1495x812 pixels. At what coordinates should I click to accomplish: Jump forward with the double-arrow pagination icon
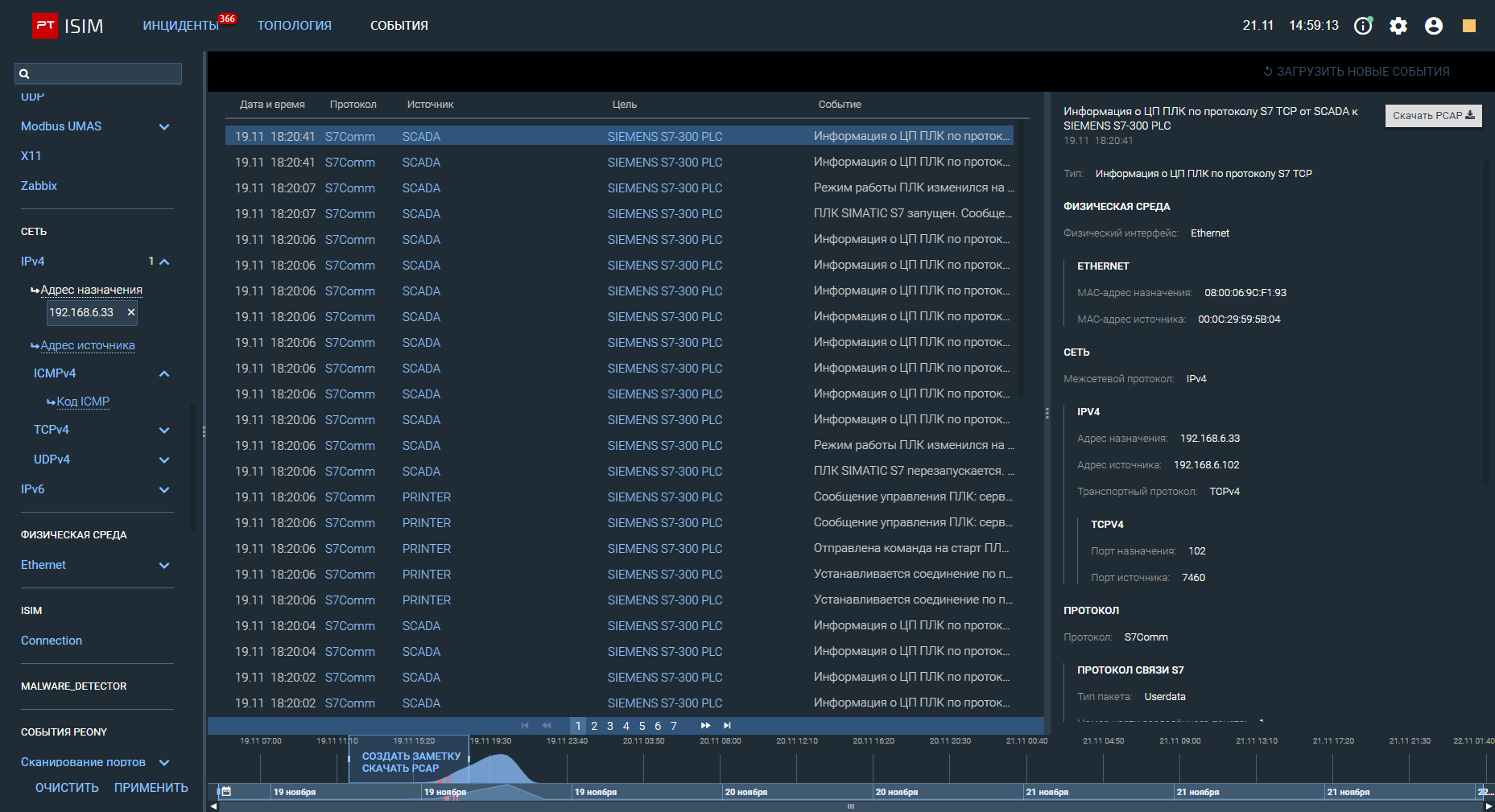706,726
